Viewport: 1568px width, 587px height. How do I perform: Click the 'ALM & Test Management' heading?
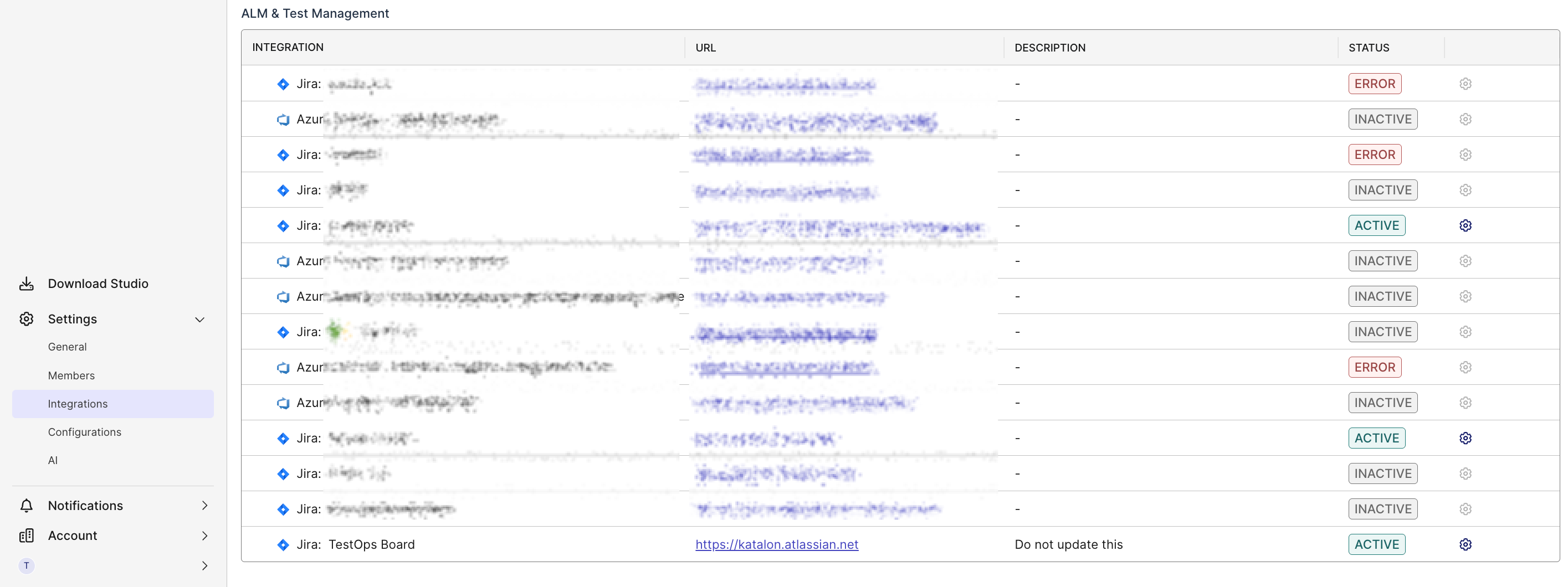(315, 13)
